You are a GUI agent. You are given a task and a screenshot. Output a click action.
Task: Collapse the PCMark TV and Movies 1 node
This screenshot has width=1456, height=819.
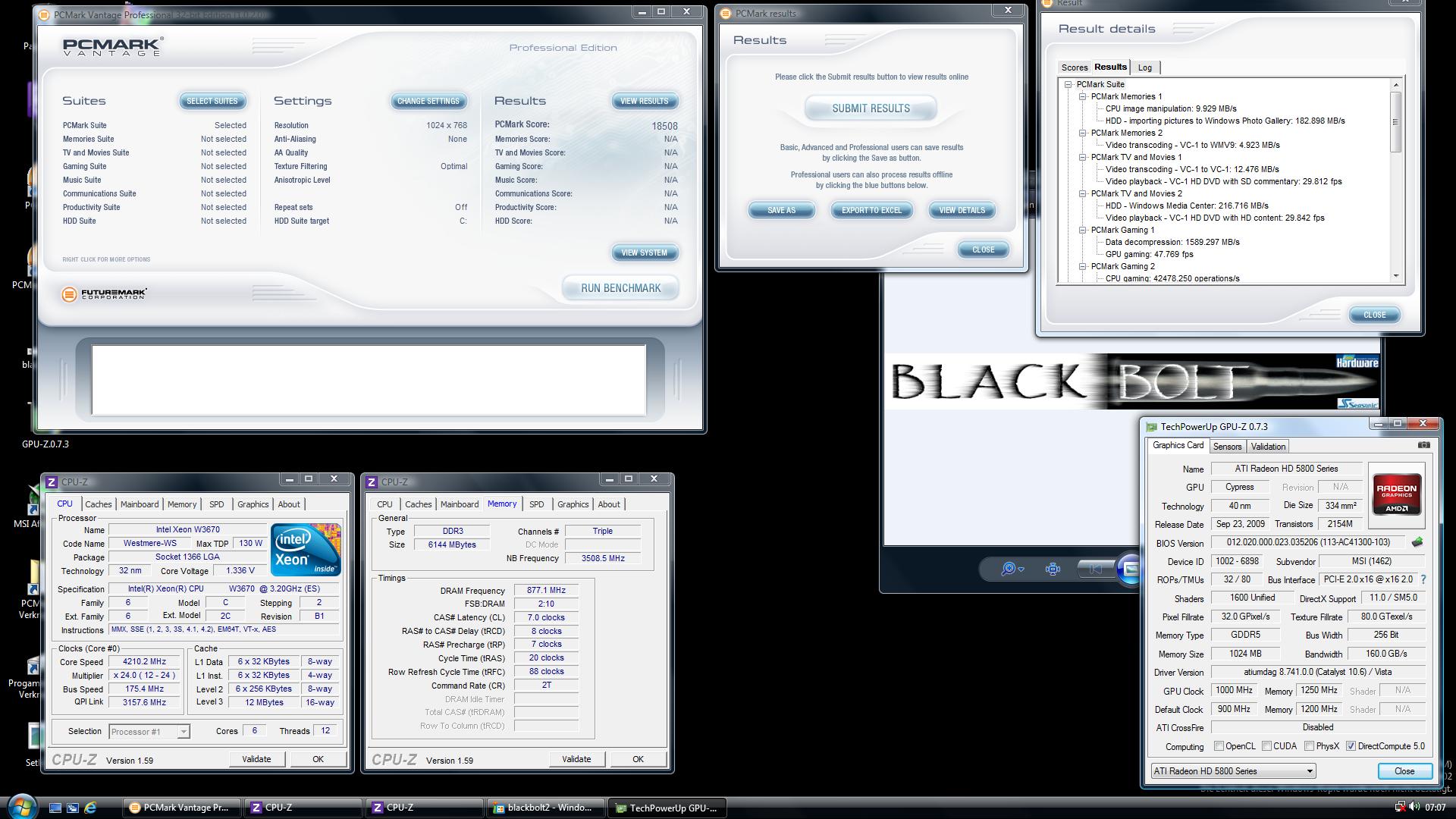click(x=1083, y=158)
